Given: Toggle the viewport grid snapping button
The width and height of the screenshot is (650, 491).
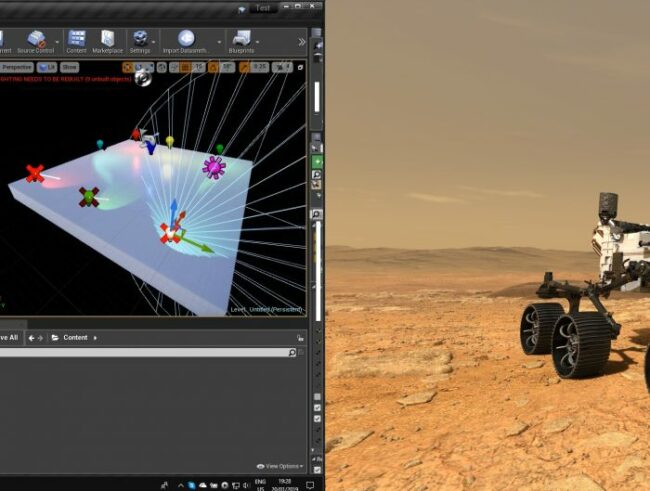Looking at the screenshot, I should (187, 67).
